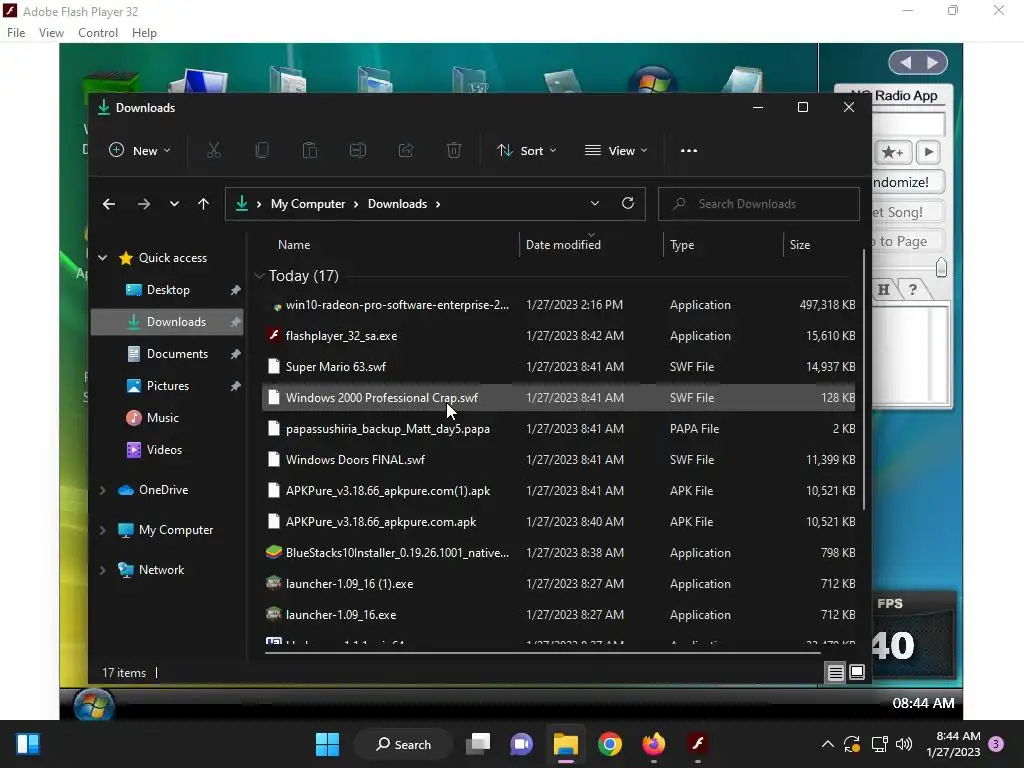
Task: Click the Cut scissors icon in toolbar
Action: tap(214, 151)
